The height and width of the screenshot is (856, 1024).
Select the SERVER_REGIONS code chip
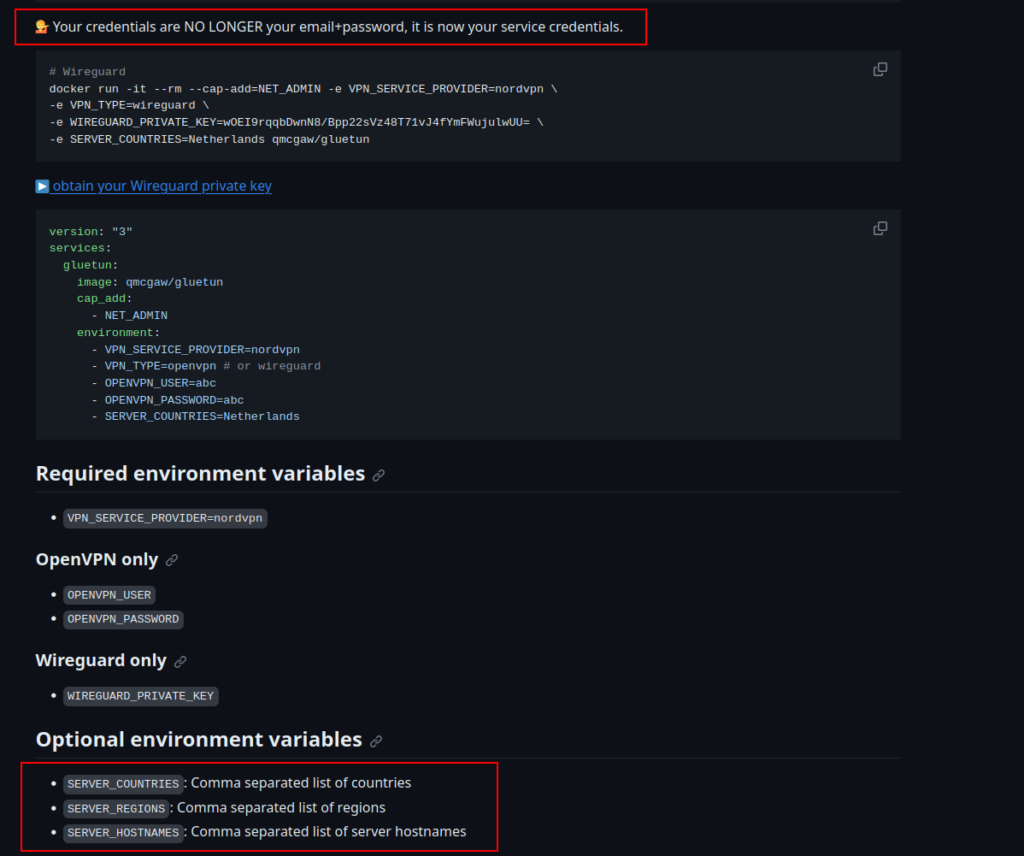click(116, 808)
